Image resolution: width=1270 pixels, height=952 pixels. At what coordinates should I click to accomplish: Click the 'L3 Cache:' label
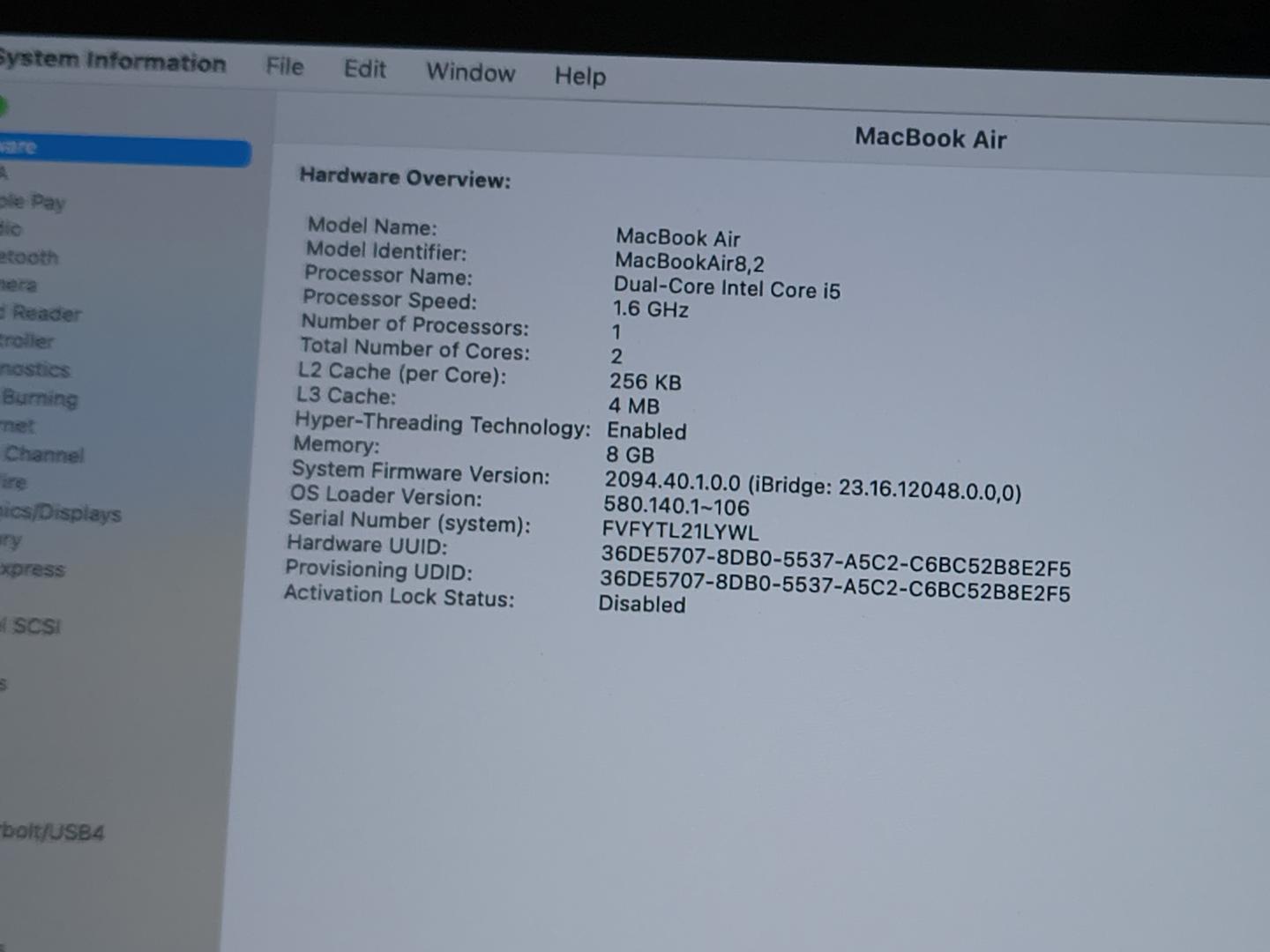point(347,396)
